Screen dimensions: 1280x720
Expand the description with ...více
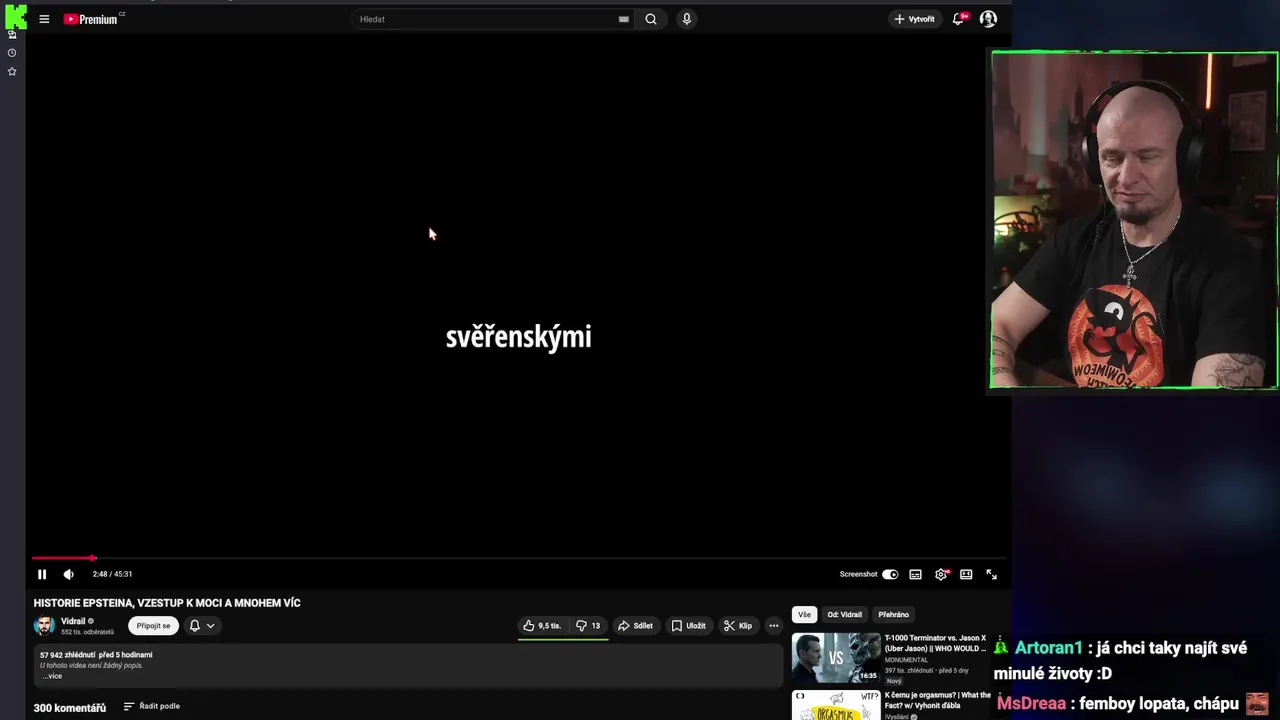point(52,676)
